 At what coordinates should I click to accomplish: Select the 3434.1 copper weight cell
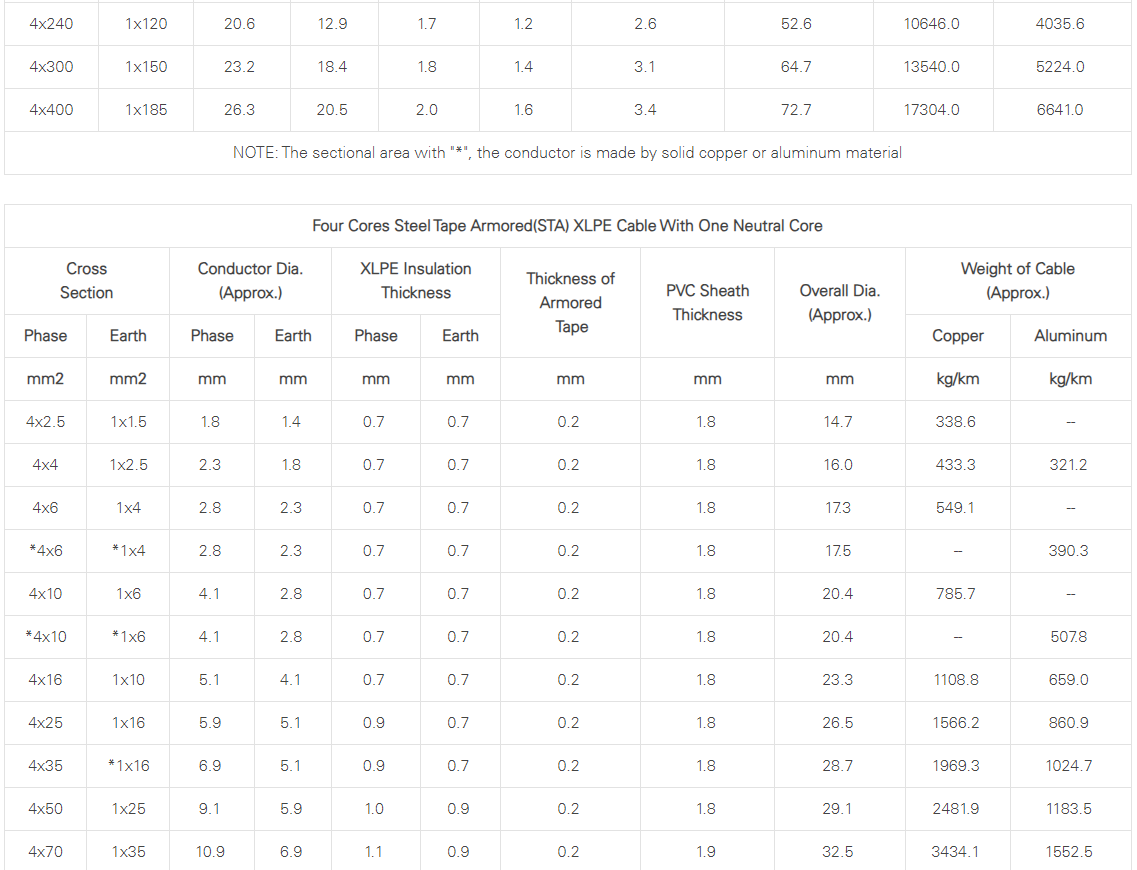(x=955, y=852)
